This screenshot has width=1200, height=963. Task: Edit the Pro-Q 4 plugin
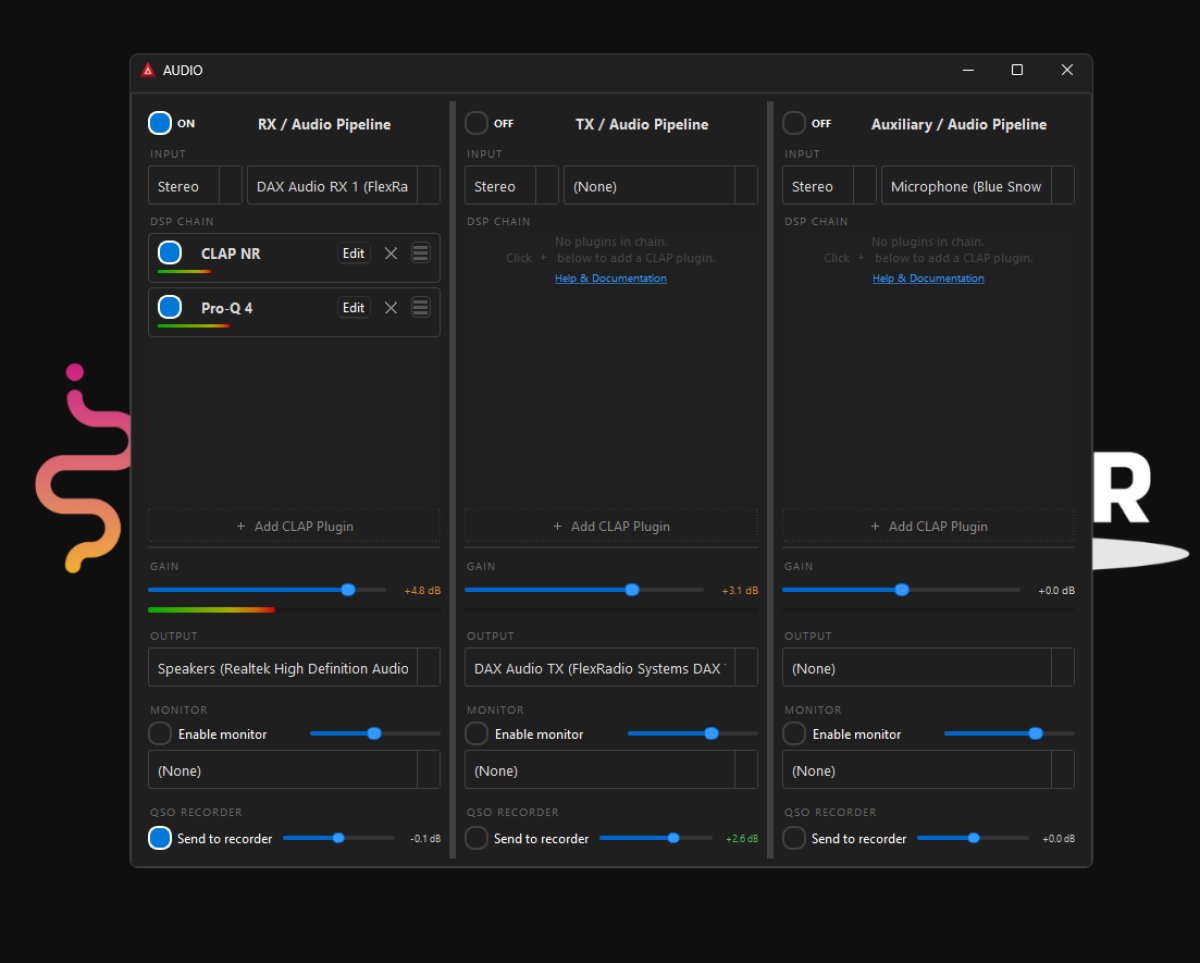tap(353, 307)
